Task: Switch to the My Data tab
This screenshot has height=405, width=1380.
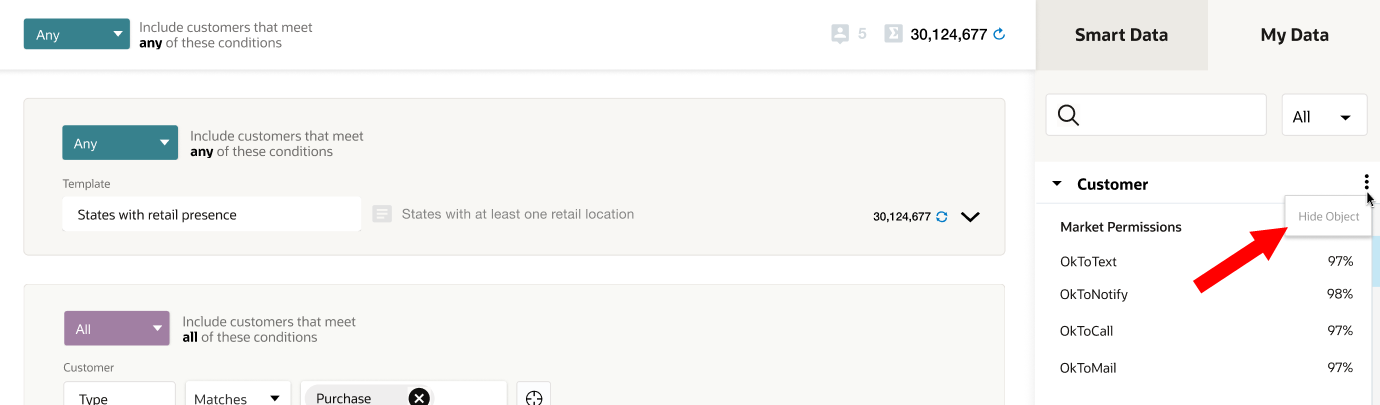Action: pos(1294,35)
